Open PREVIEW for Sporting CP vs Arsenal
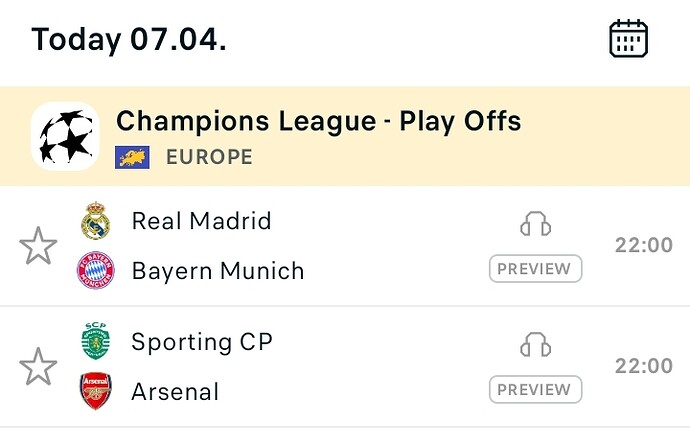 (536, 390)
